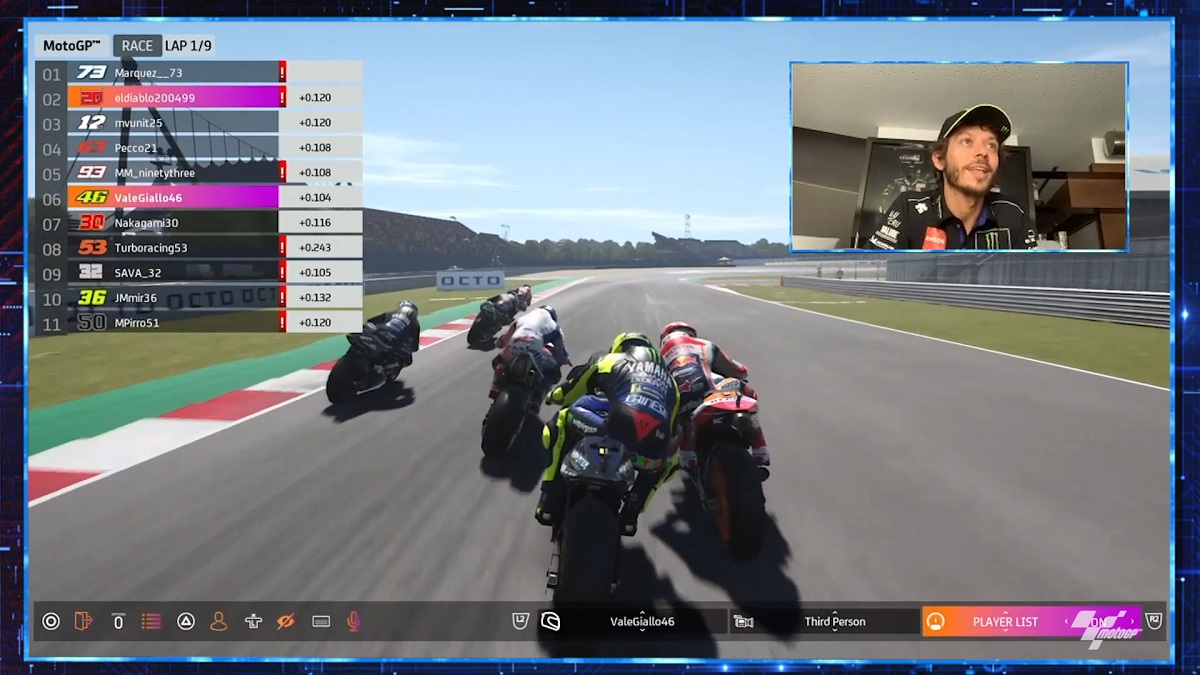Click the L2 trigger icon
Viewport: 1200px width, 675px height.
[x=520, y=621]
